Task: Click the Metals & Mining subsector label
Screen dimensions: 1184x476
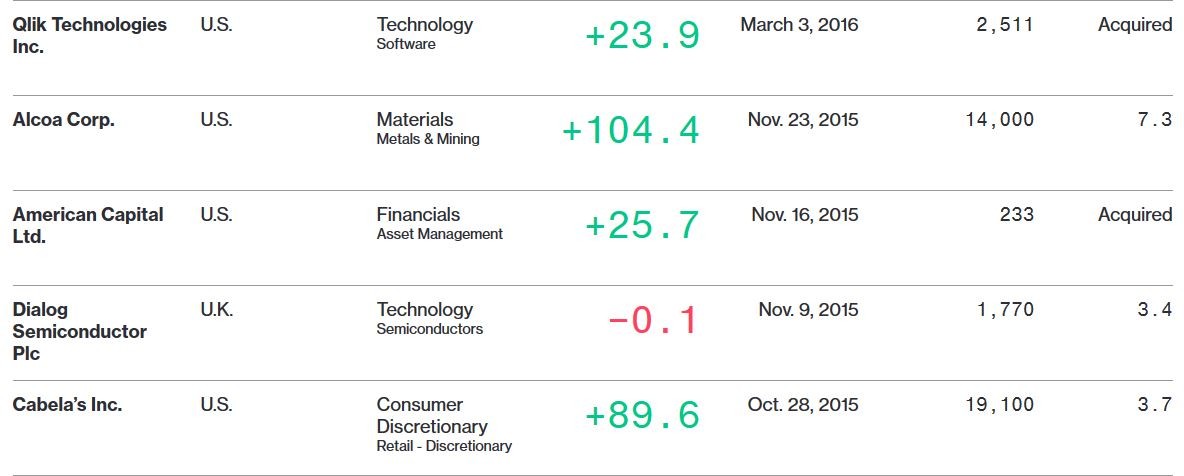Action: point(427,139)
